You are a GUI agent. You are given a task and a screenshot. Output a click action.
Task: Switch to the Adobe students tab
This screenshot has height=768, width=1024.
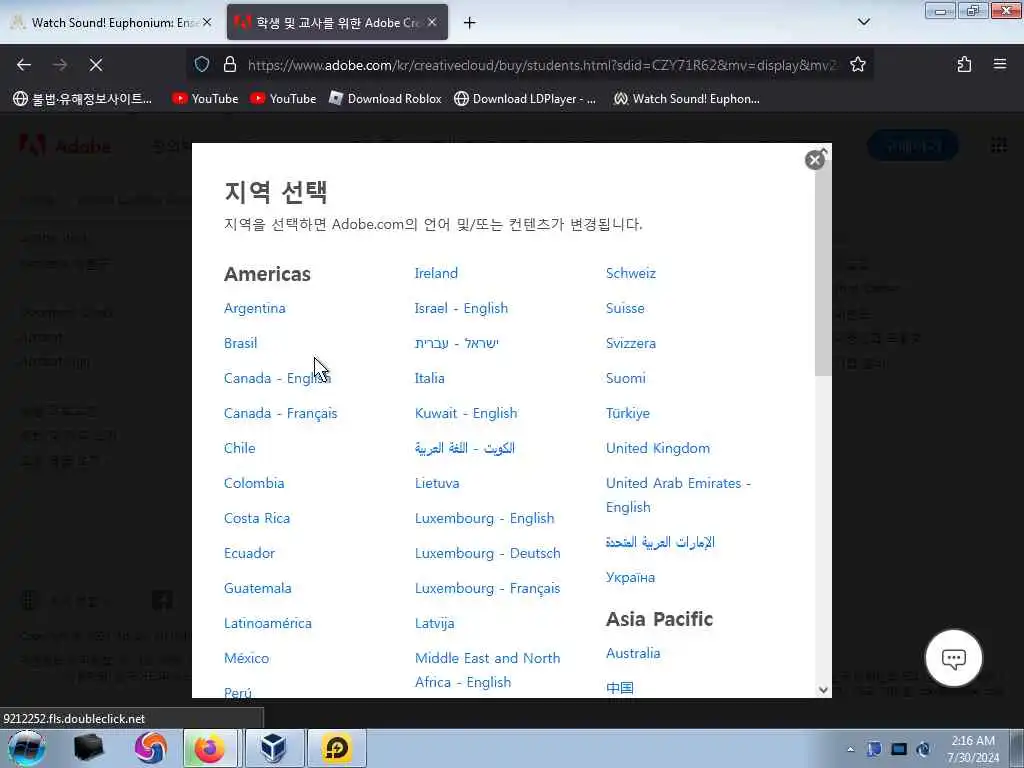click(337, 23)
